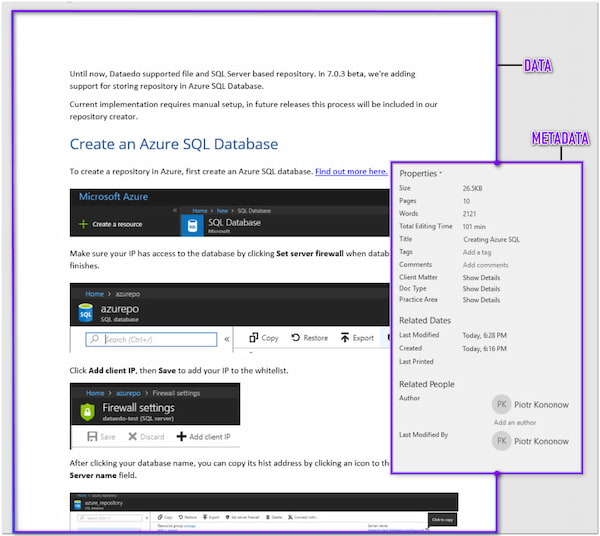Click the green plus 'Create a resource' icon
The width and height of the screenshot is (600, 536).
tap(84, 224)
